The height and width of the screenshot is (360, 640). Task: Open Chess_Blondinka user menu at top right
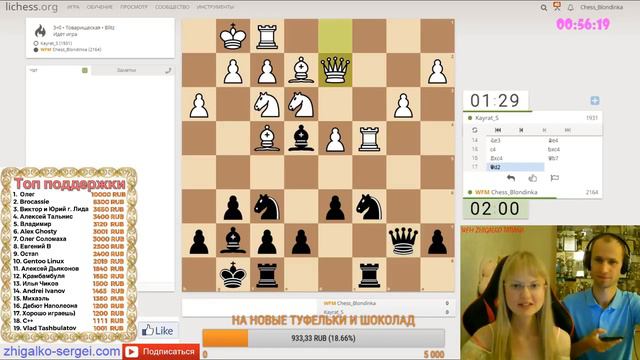pyautogui.click(x=601, y=7)
